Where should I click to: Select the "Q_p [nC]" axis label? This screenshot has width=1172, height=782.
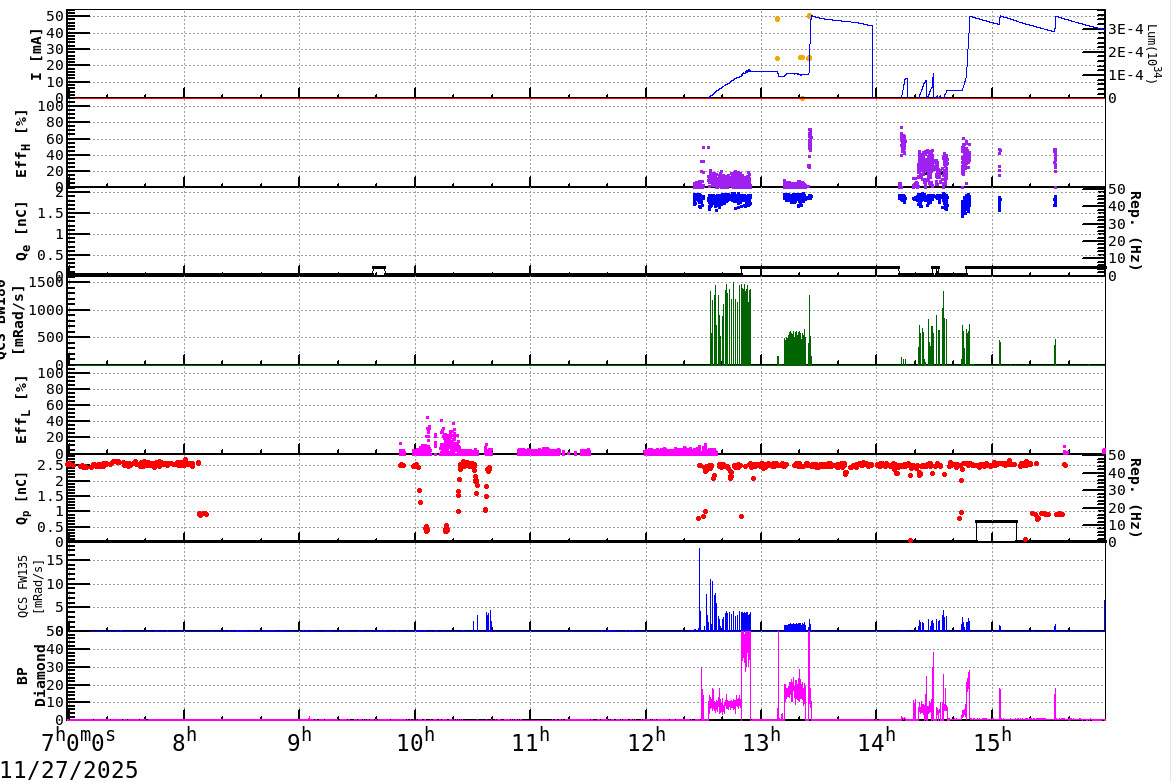tap(21, 498)
